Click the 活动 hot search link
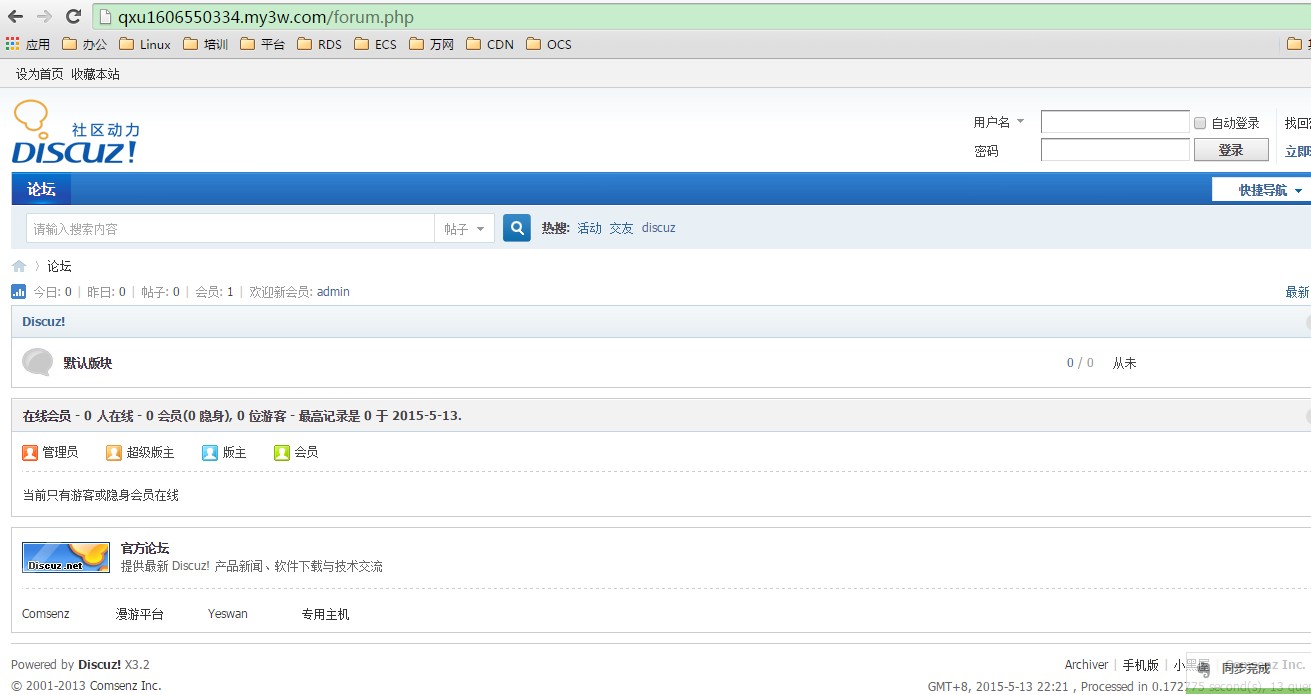Viewport: 1311px width, 695px height. click(x=589, y=228)
